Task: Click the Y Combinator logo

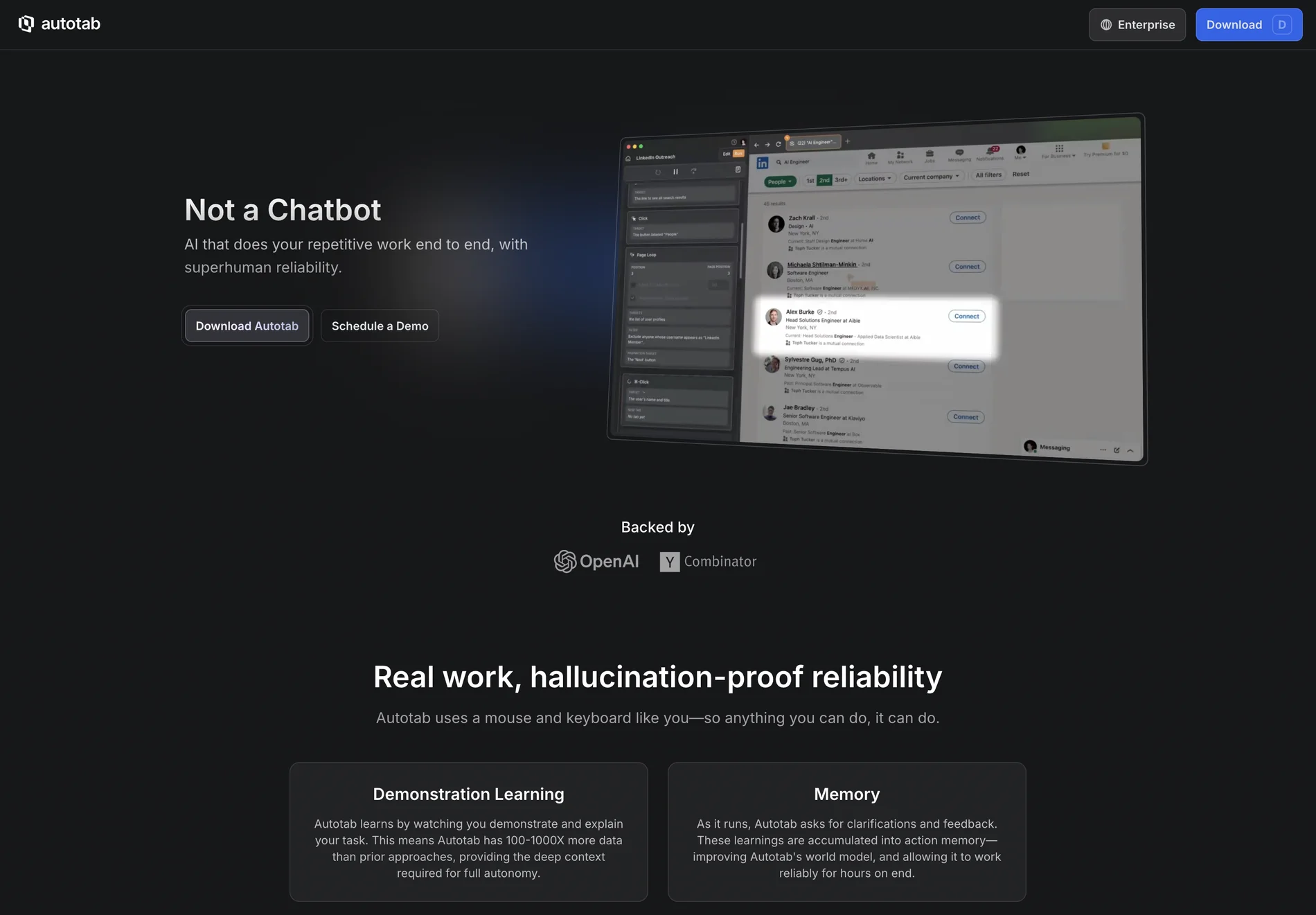Action: pyautogui.click(x=708, y=562)
